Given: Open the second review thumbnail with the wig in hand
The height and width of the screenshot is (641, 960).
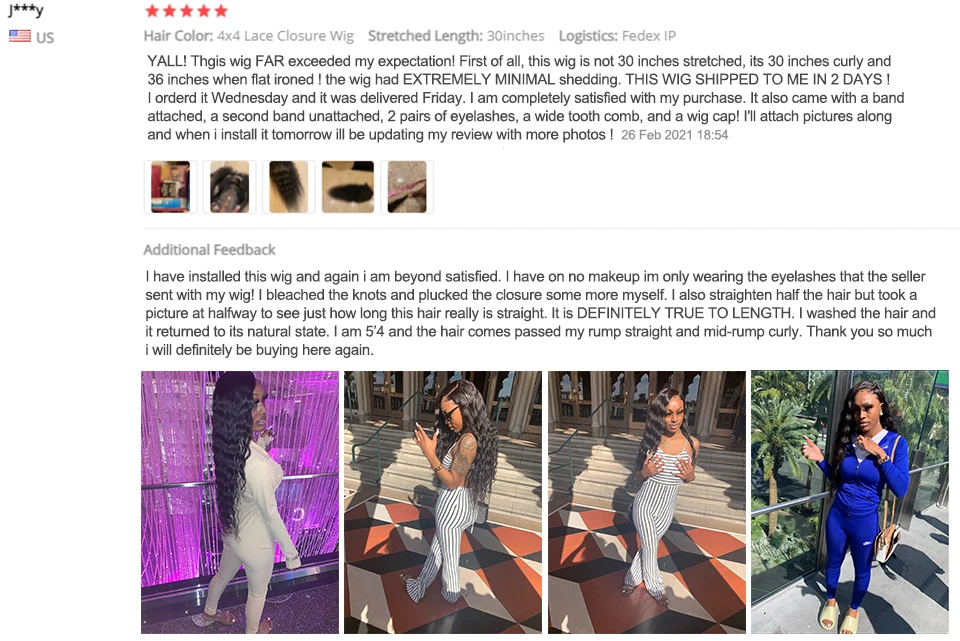Looking at the screenshot, I should point(230,187).
